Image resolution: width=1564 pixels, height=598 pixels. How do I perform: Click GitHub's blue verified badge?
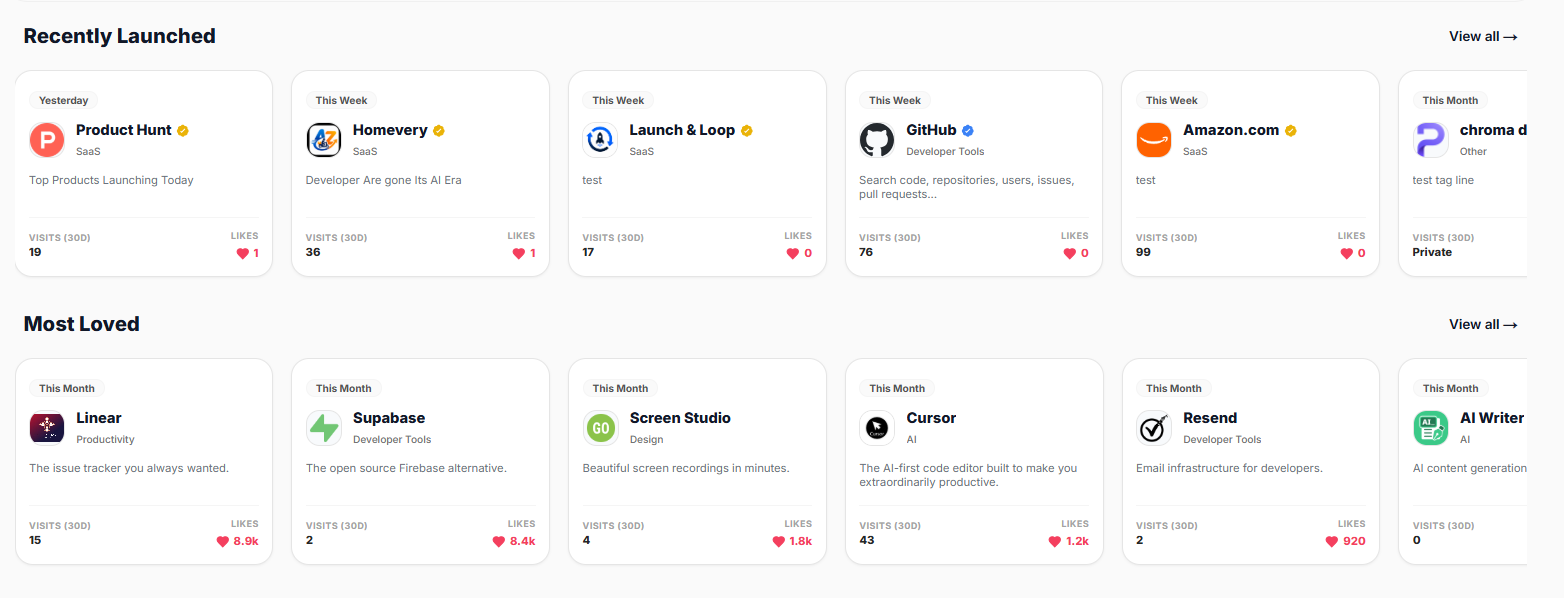(x=968, y=131)
